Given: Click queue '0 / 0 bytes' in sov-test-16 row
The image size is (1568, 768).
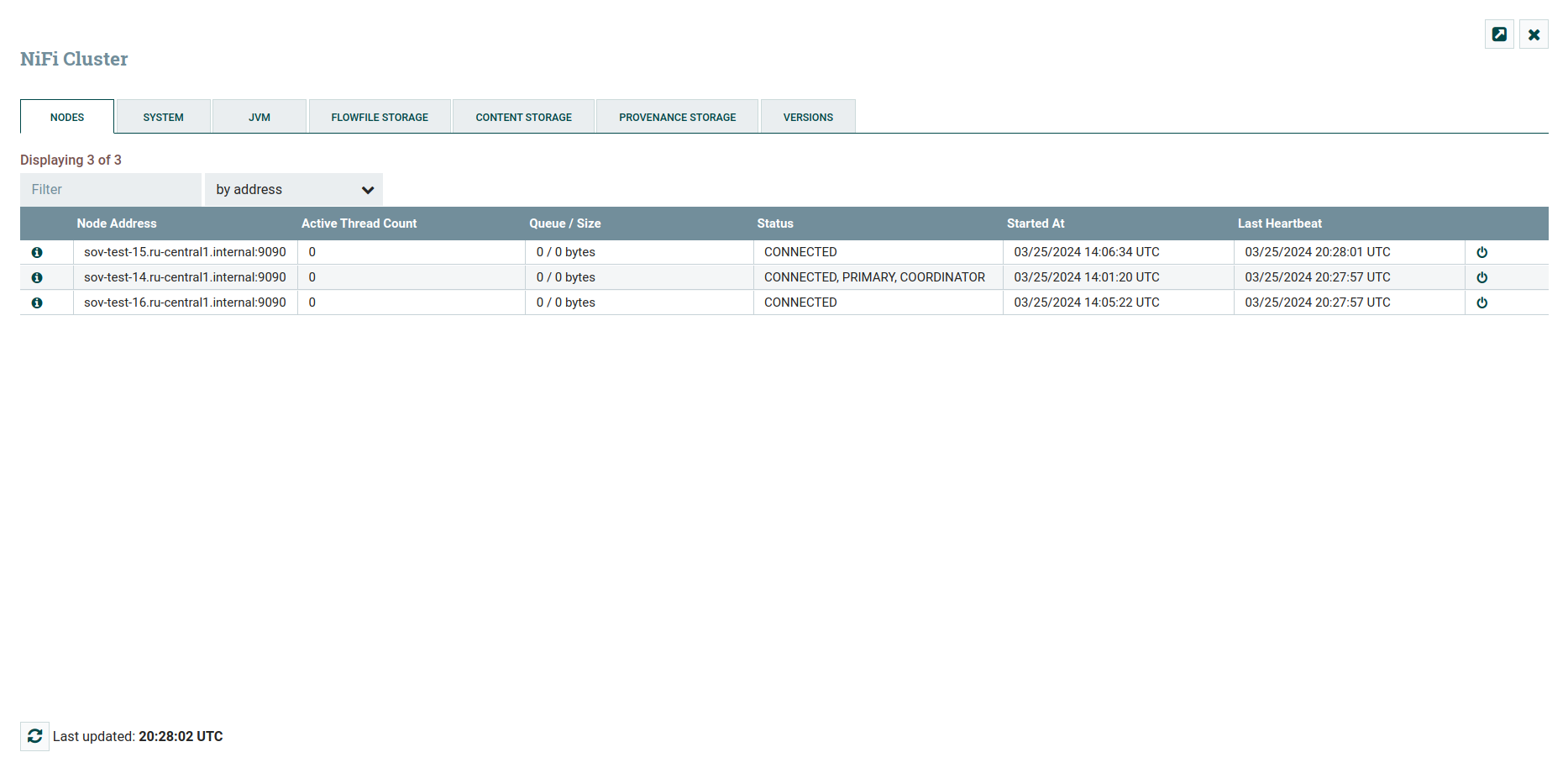Looking at the screenshot, I should tap(566, 302).
